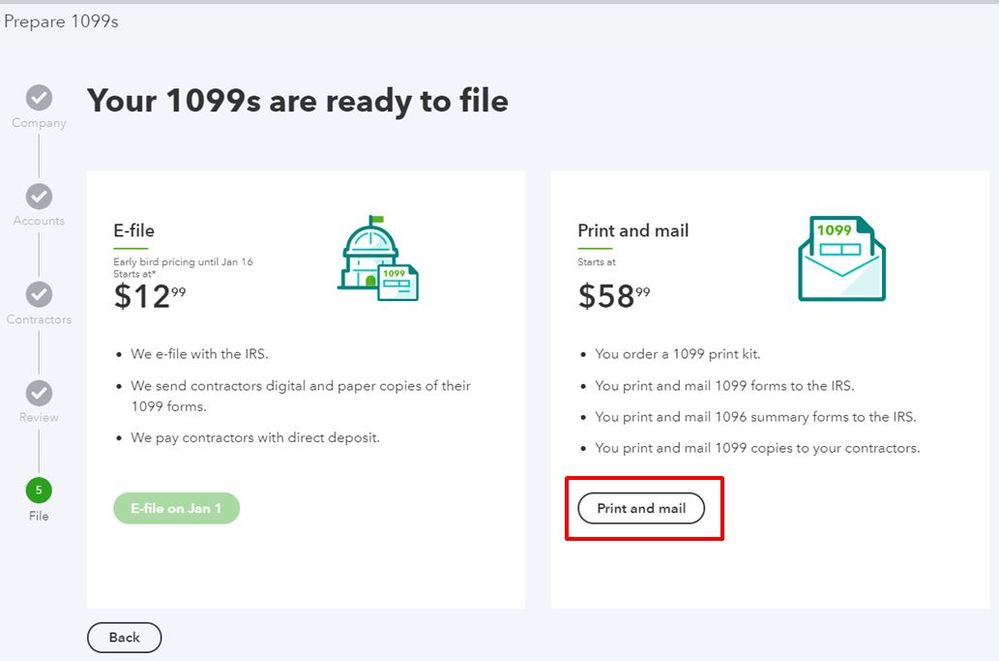Click the $12.99 e-file price
Screen dimensions: 999x661
click(150, 296)
